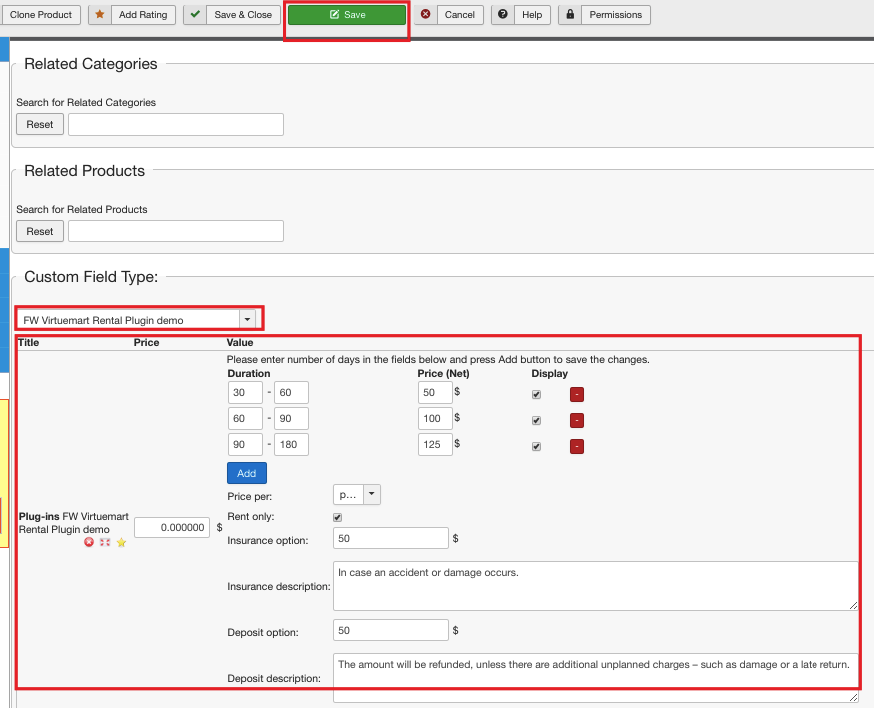
Task: Reset the Related Categories search
Action: (x=40, y=124)
